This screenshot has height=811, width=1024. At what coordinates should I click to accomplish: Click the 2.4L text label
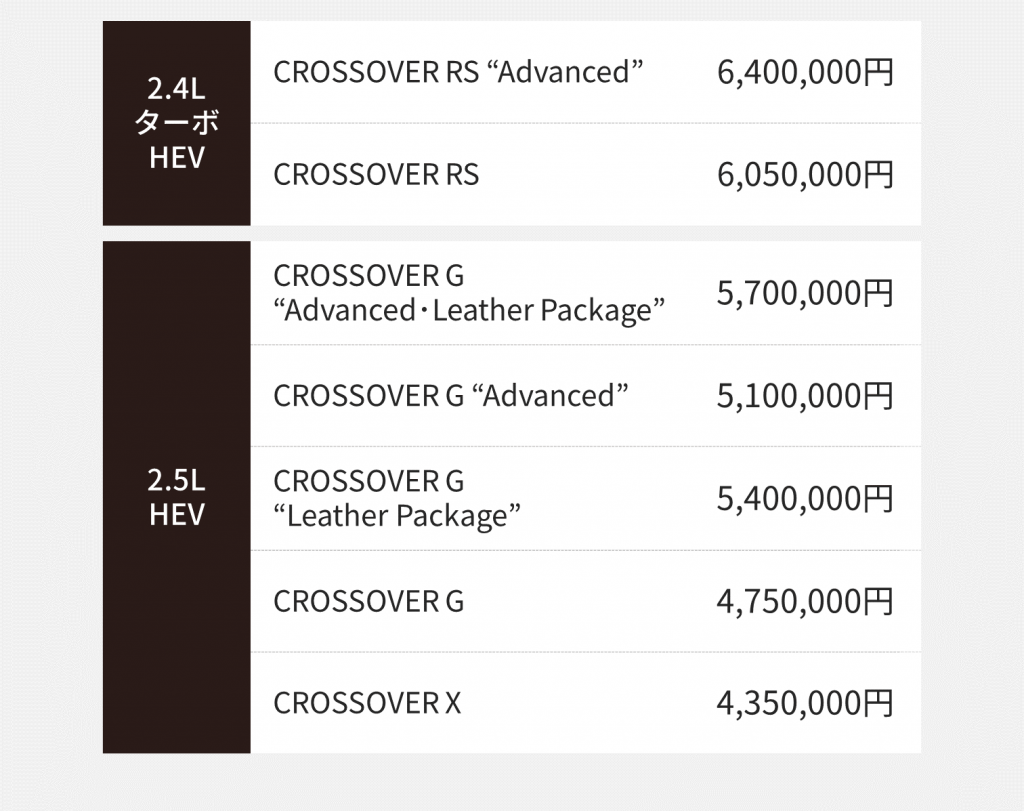[x=176, y=88]
